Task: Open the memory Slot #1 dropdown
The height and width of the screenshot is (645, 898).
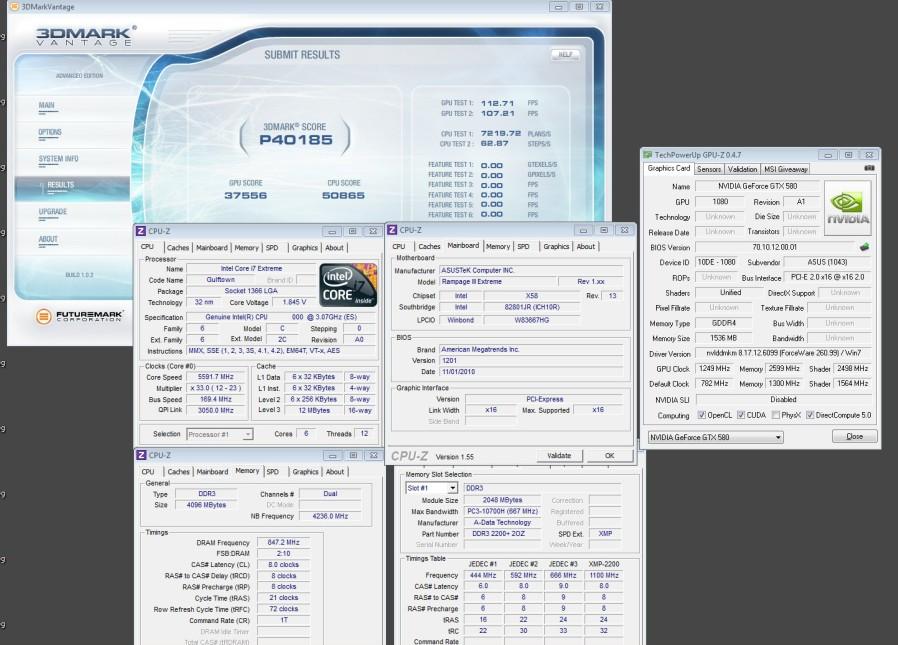Action: 431,488
